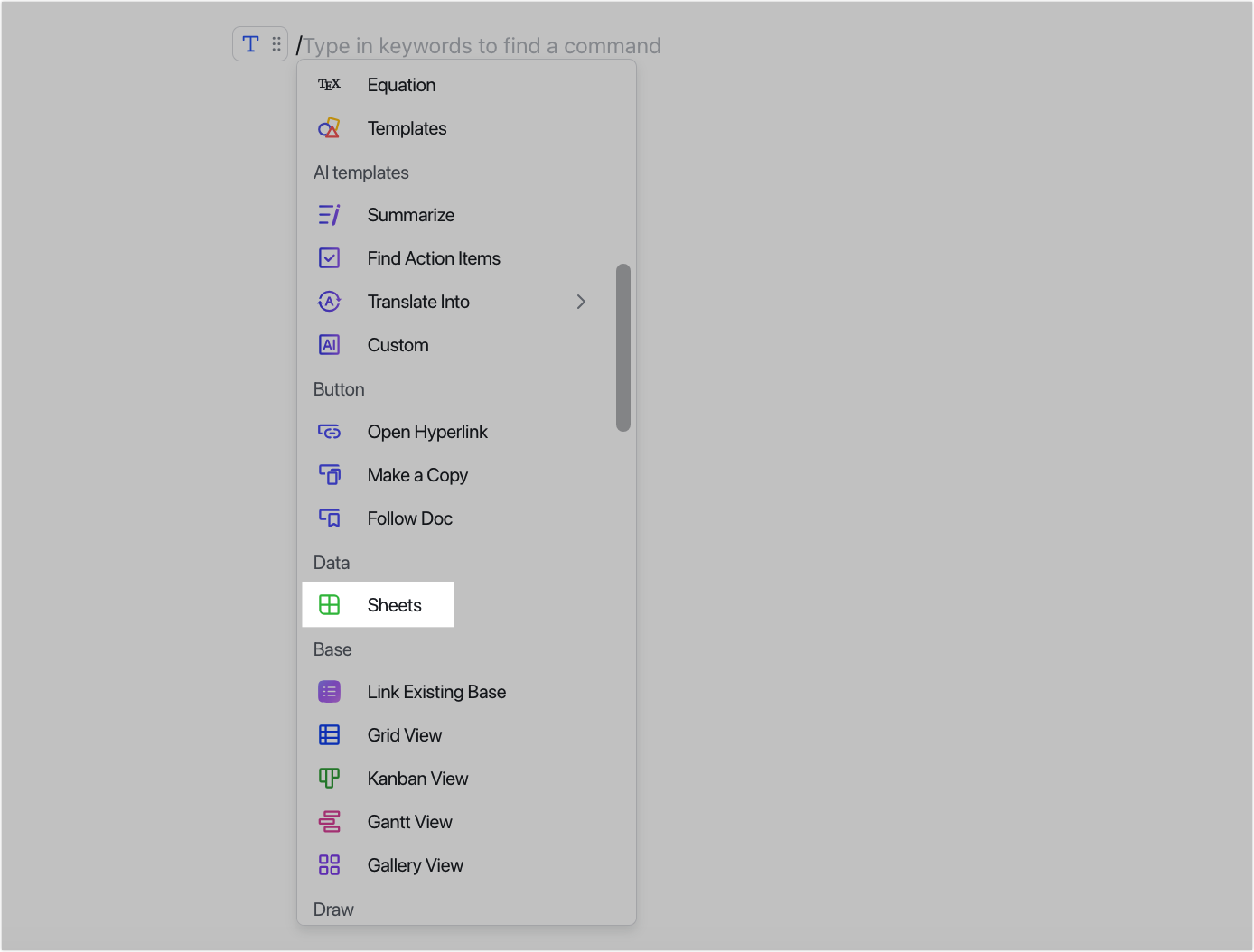Click the Custom AI template icon
Screen dimensions: 1254x952
tap(329, 344)
